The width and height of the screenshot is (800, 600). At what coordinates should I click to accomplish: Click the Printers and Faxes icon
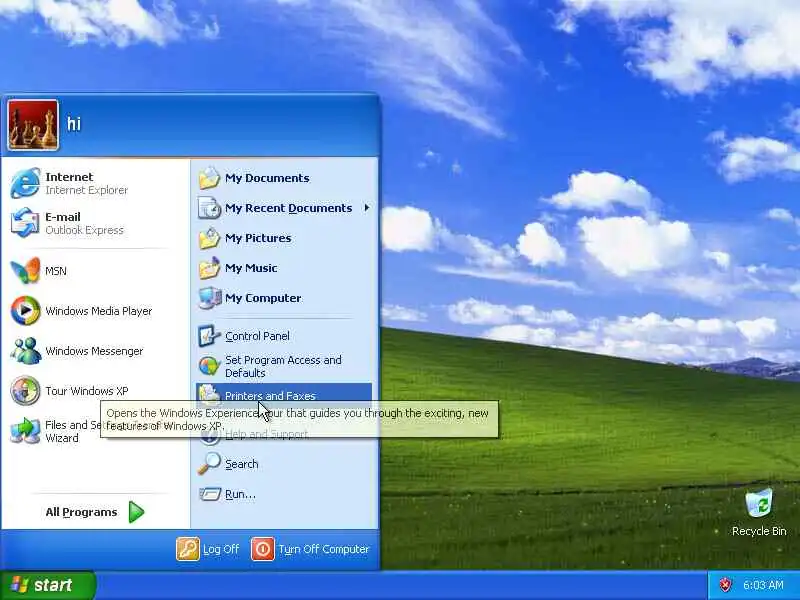coord(209,393)
